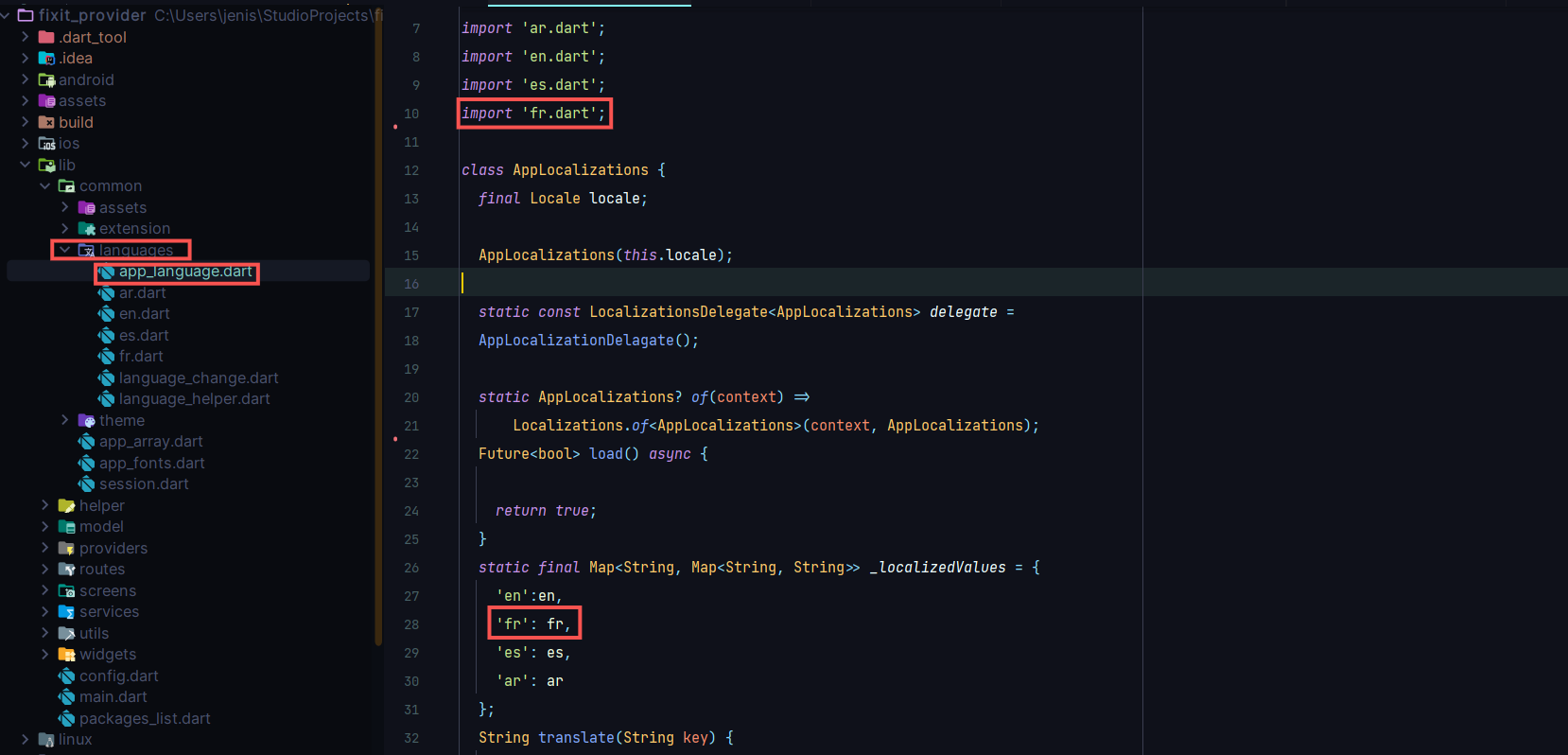Expand the screens folder arrow

(x=44, y=590)
